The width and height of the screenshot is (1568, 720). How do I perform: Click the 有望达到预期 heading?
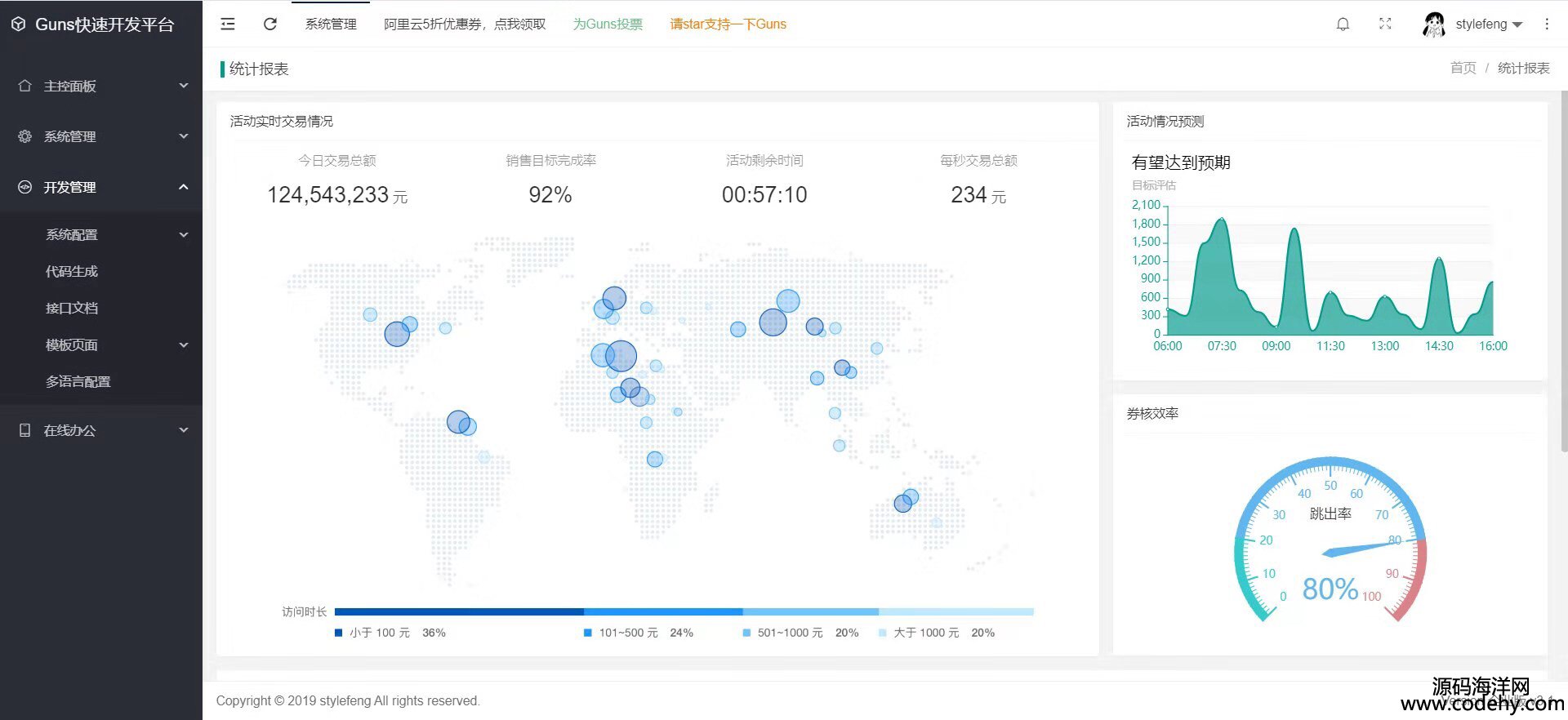coord(1181,162)
